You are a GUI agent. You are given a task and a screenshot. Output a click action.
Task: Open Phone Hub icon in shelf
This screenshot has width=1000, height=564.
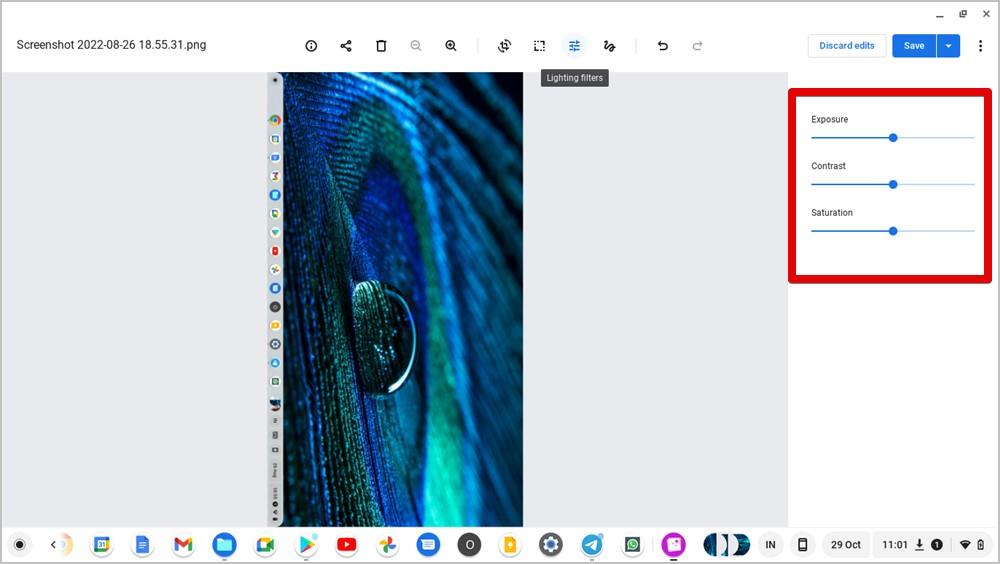(x=803, y=545)
